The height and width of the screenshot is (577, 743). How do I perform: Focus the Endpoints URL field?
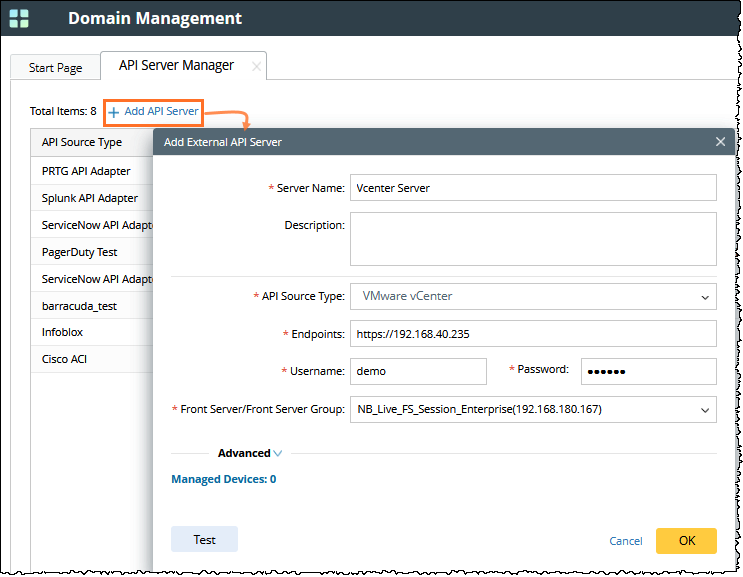(532, 334)
